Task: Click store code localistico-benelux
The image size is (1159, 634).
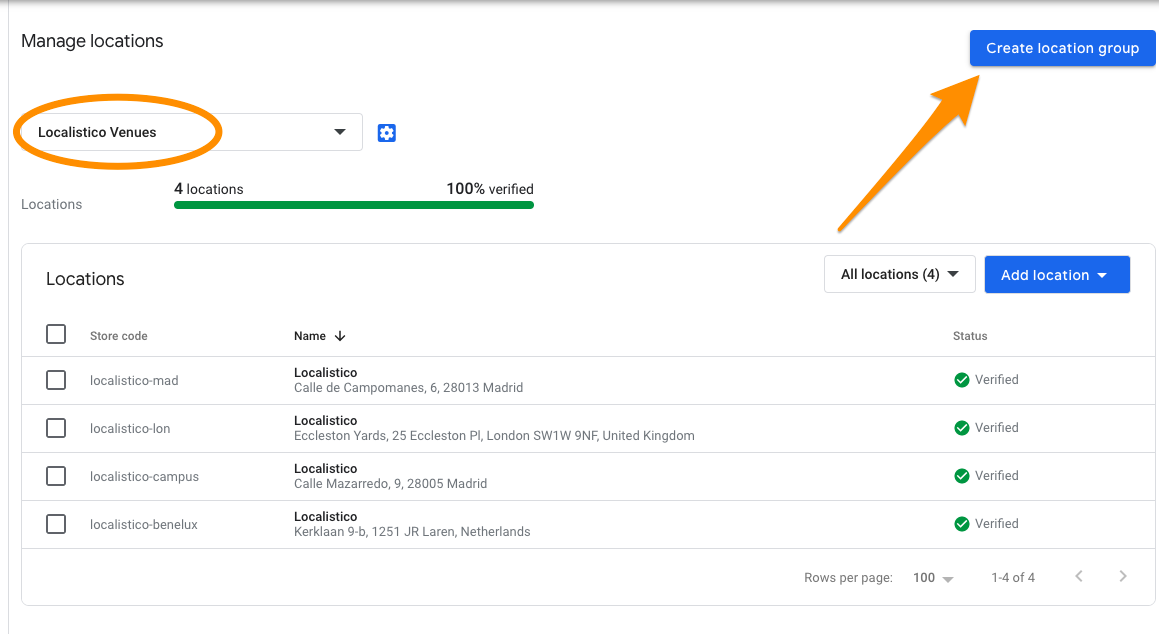Action: pos(143,525)
